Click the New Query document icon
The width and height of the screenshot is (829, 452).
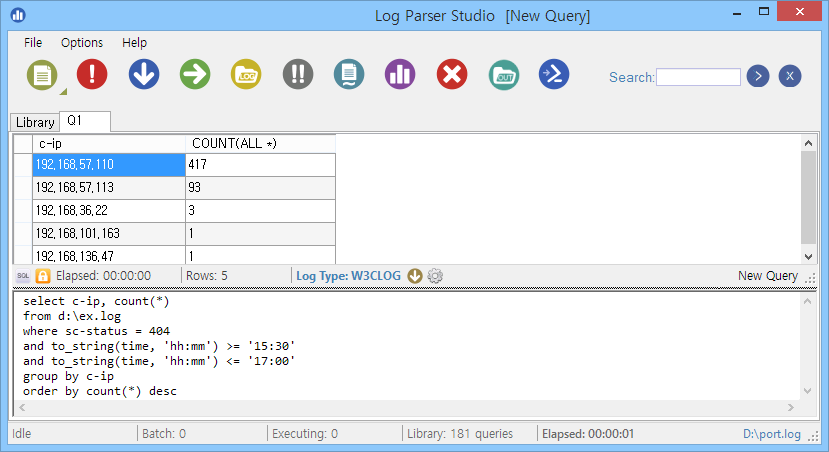tap(42, 75)
